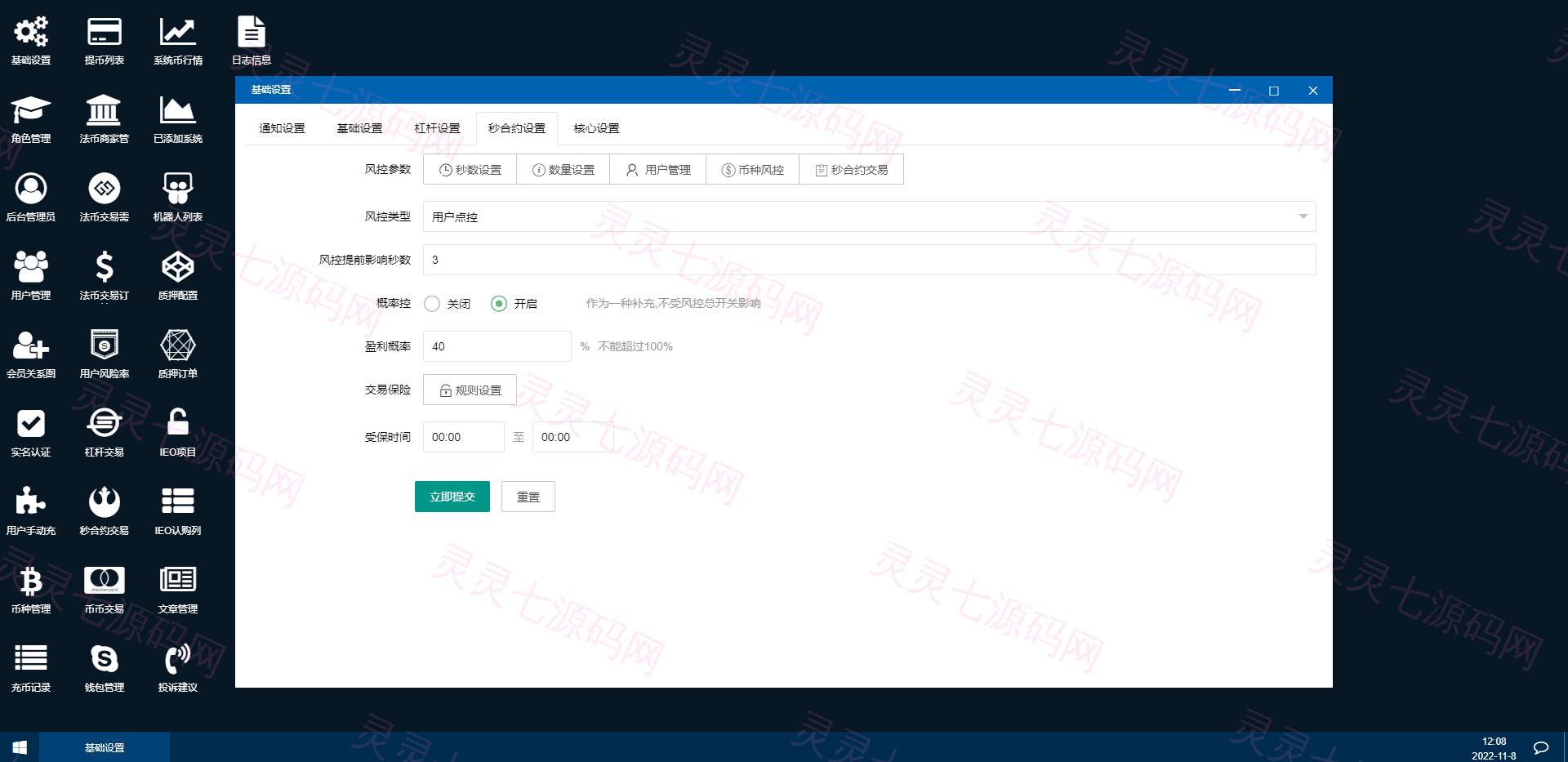Open the 提币列表 card icon
The width and height of the screenshot is (1568, 762).
[105, 33]
